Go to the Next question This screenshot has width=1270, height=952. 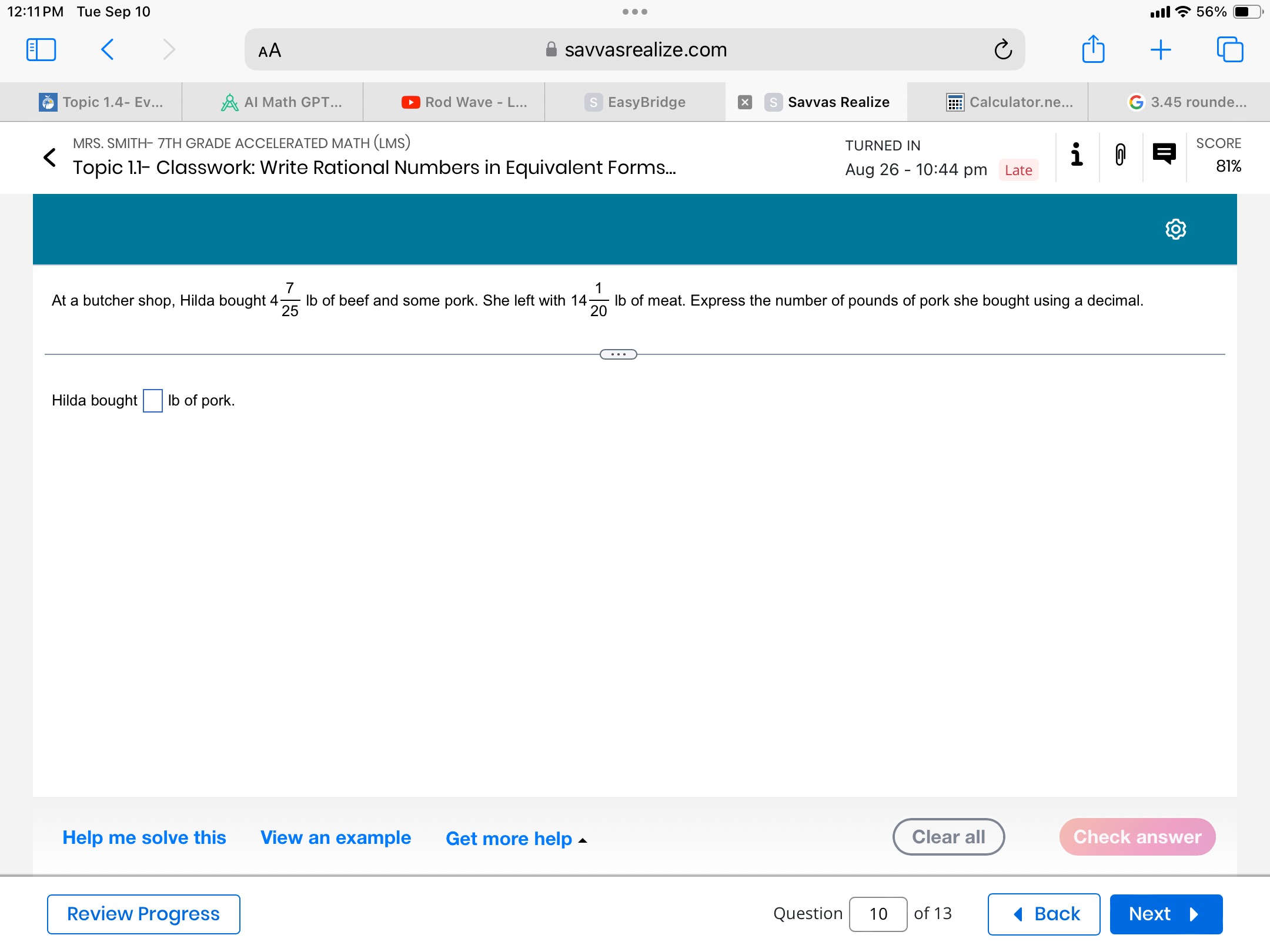click(1166, 914)
